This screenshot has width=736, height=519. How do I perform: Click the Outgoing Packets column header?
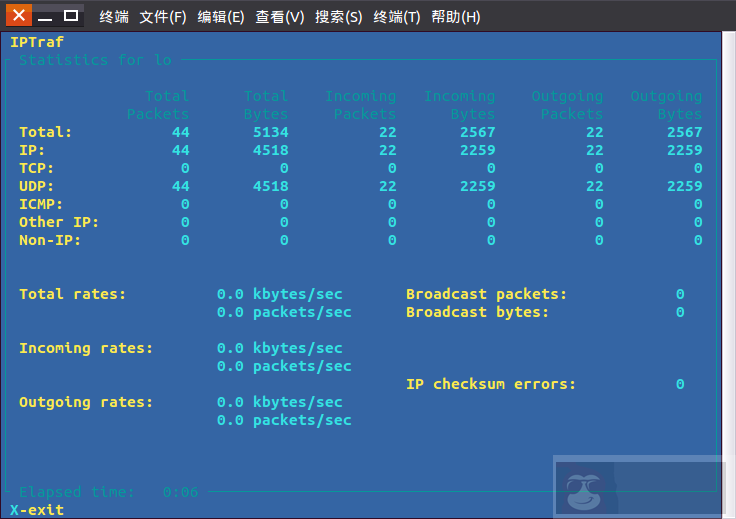click(x=567, y=105)
